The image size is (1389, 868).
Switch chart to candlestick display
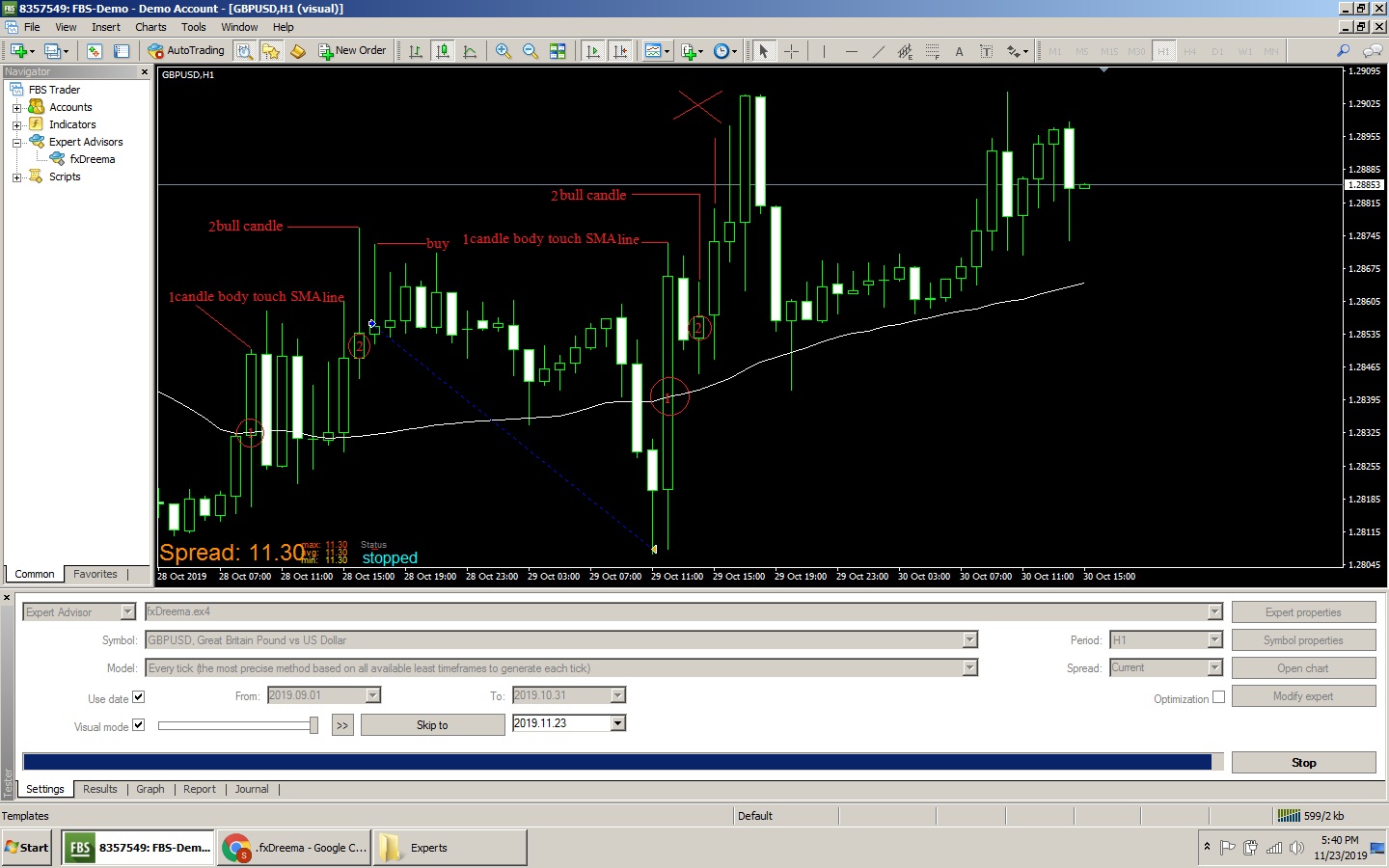443,51
